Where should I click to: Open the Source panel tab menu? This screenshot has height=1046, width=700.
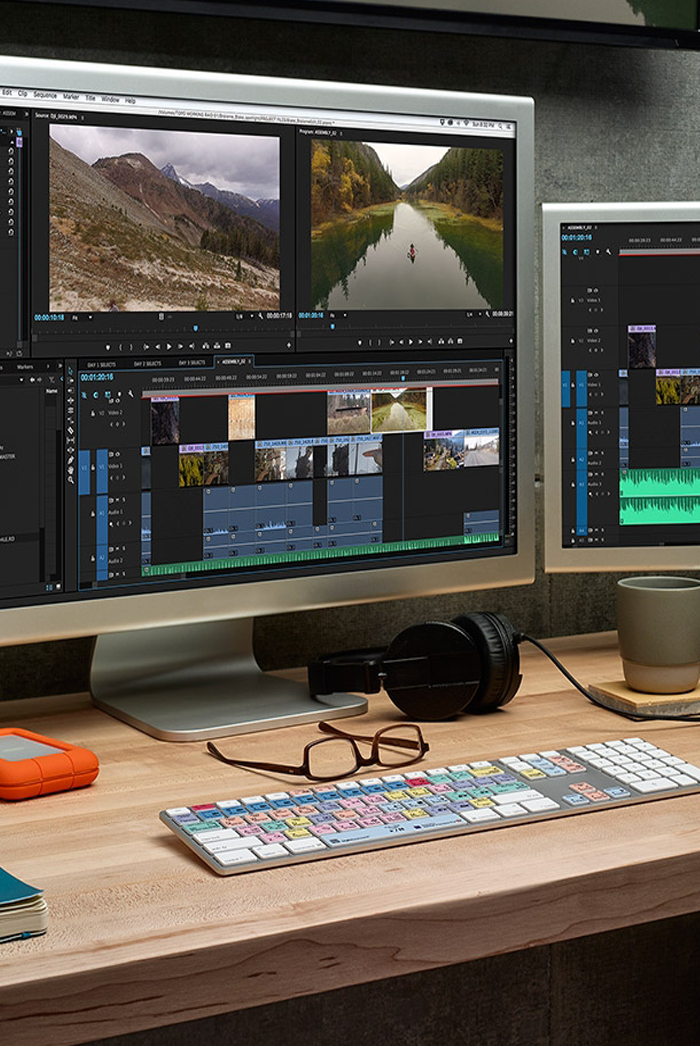82,117
